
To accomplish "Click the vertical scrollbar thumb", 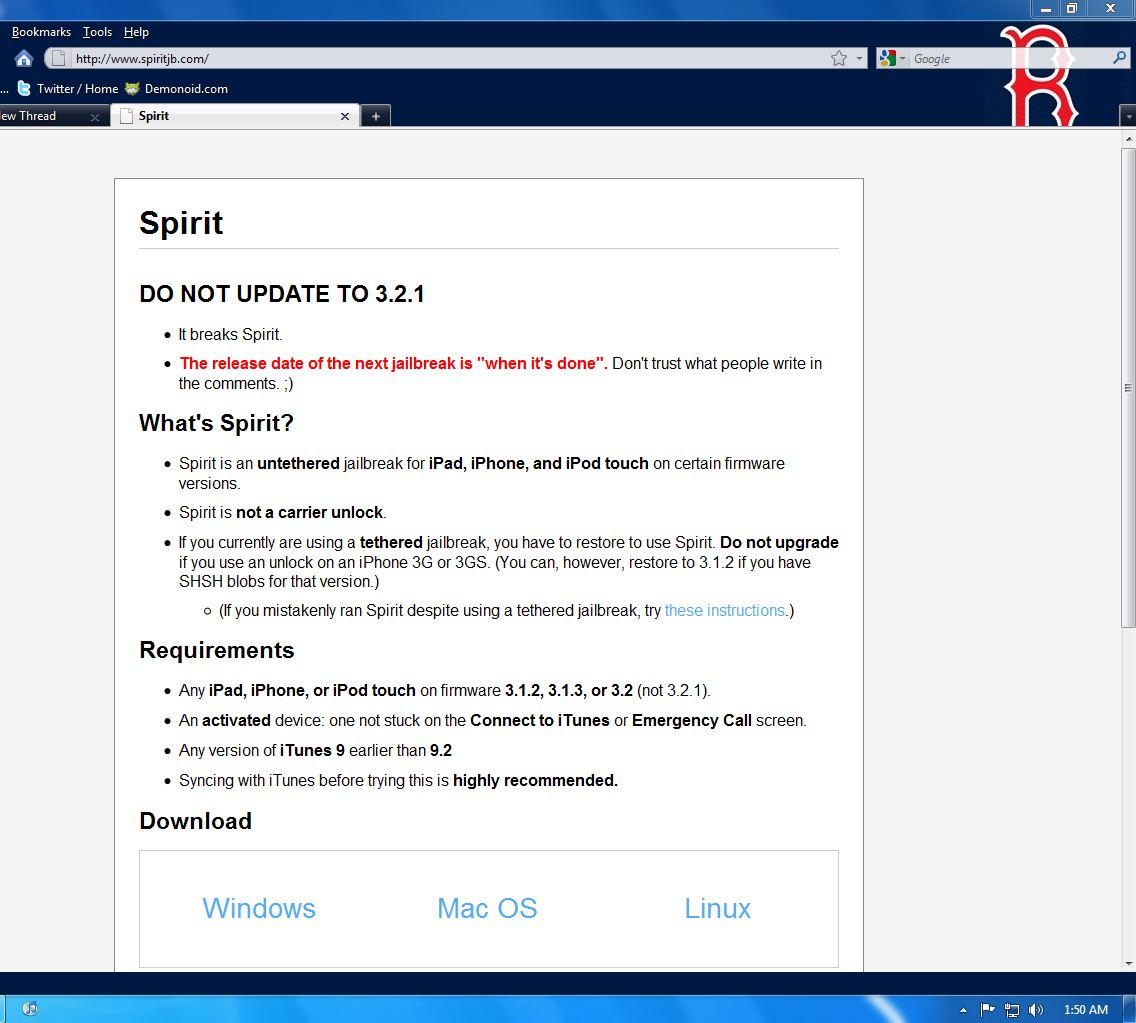I will (1128, 388).
